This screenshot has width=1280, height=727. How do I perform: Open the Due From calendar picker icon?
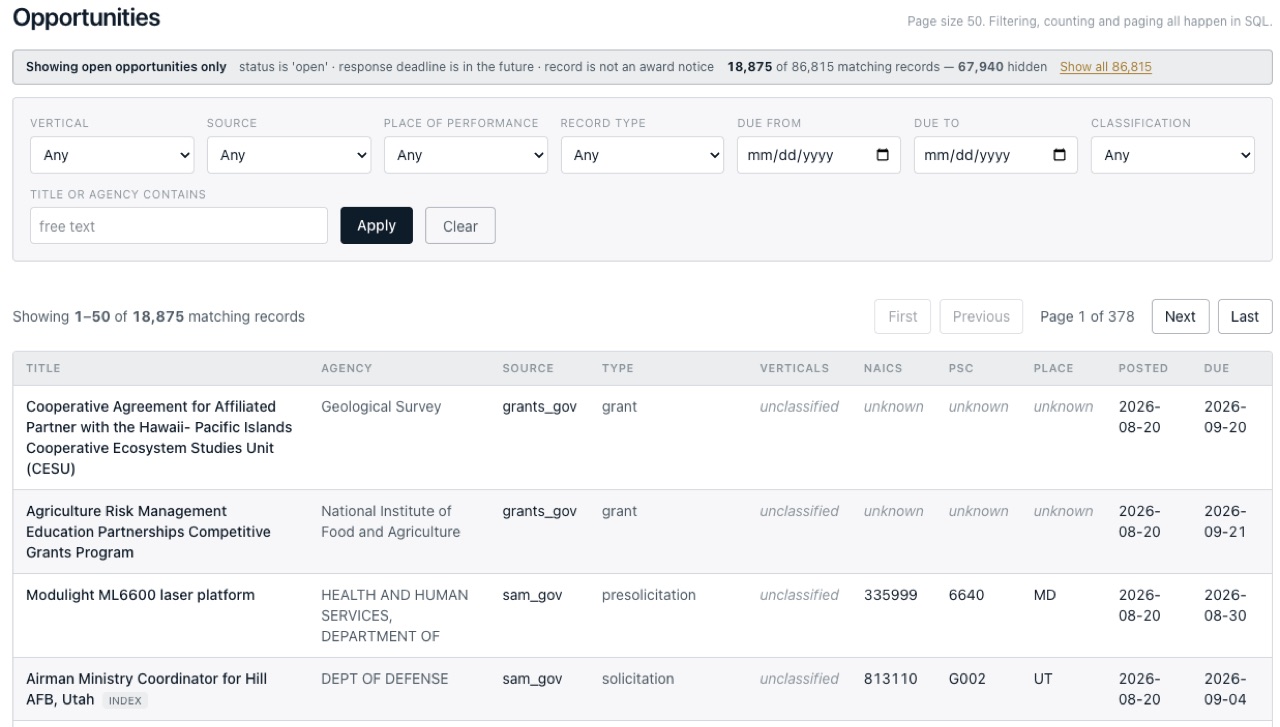coord(882,155)
